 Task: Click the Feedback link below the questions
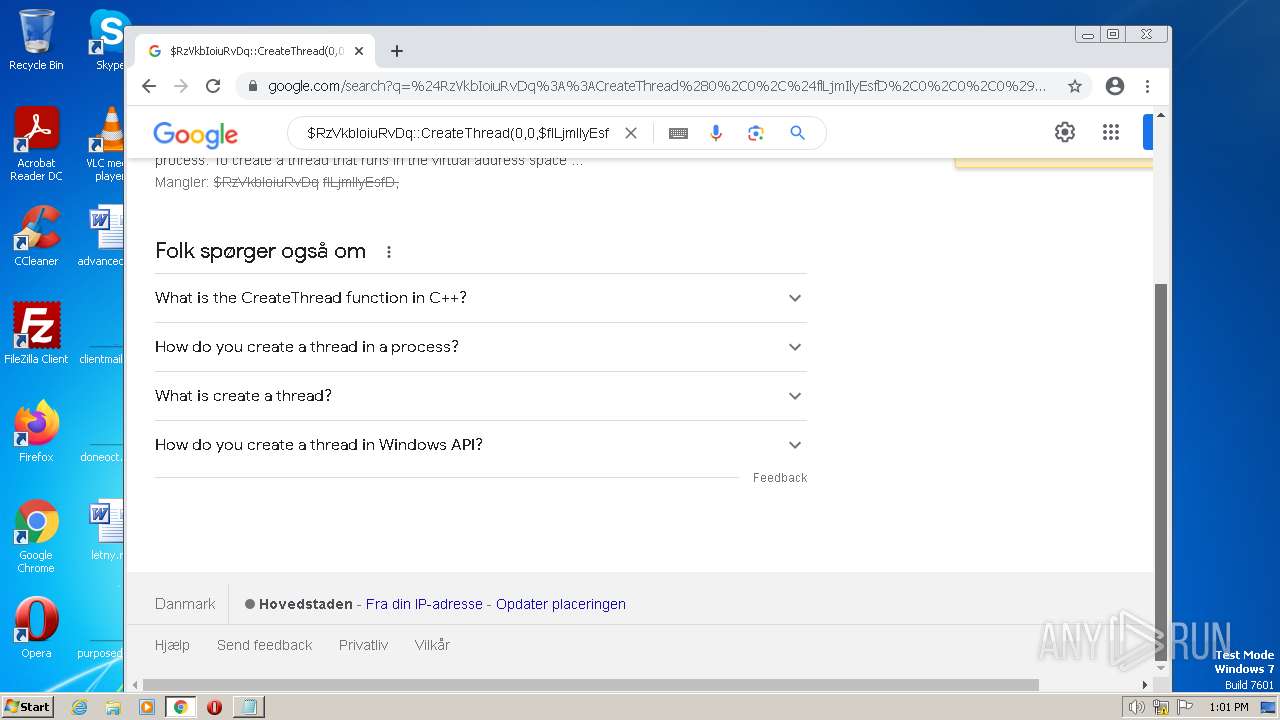[780, 478]
